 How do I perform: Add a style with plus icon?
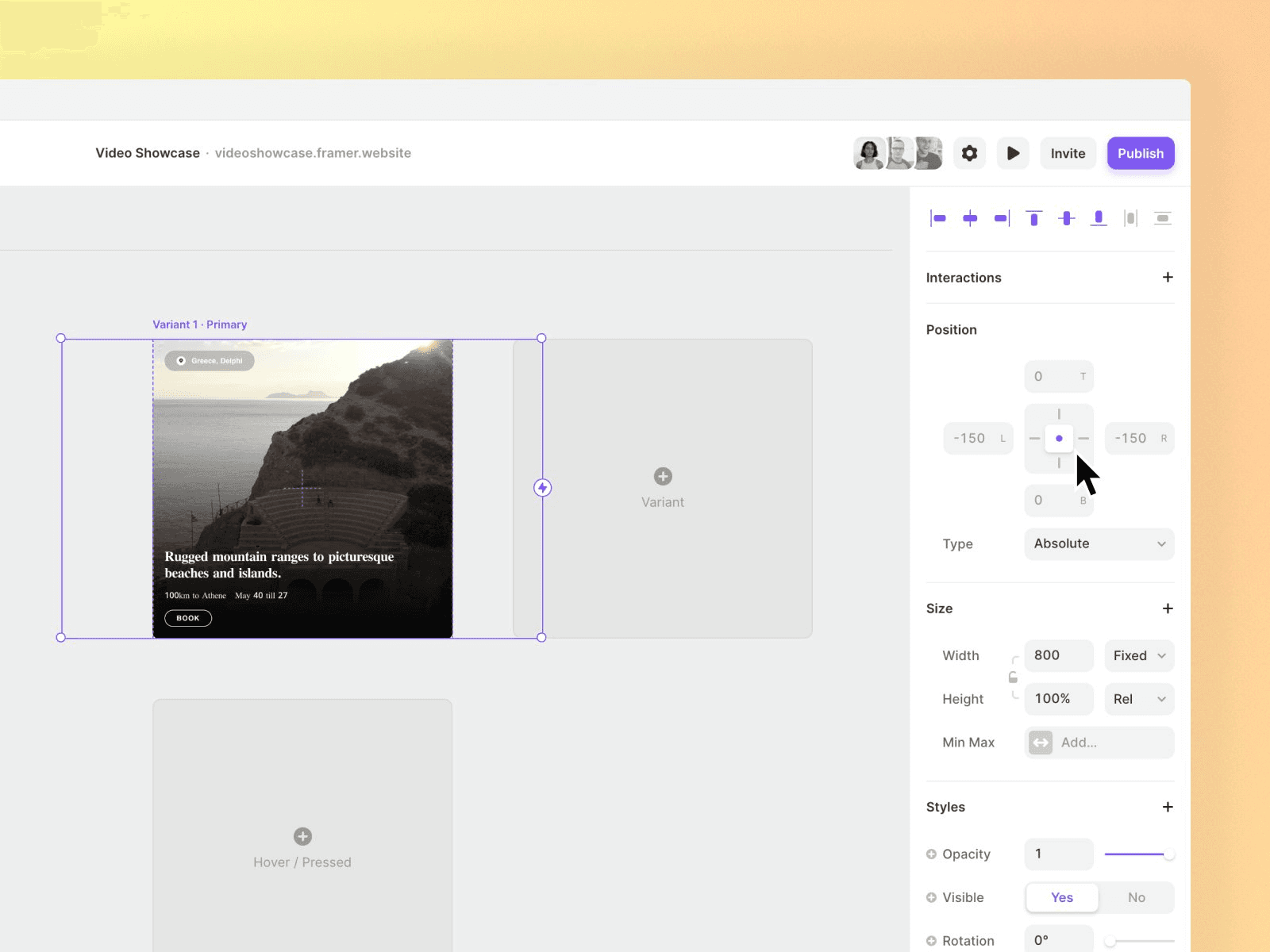click(1168, 807)
